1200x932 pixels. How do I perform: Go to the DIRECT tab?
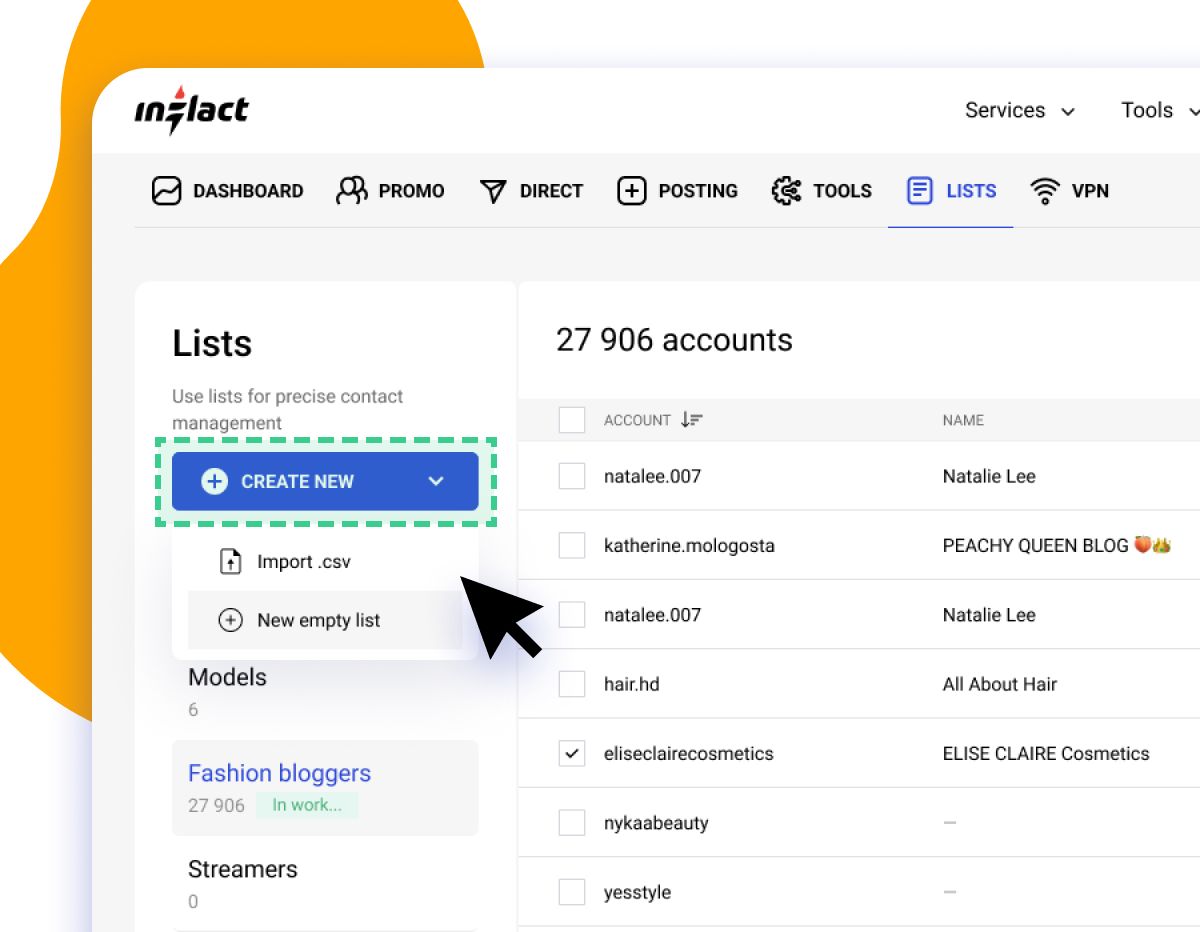531,190
